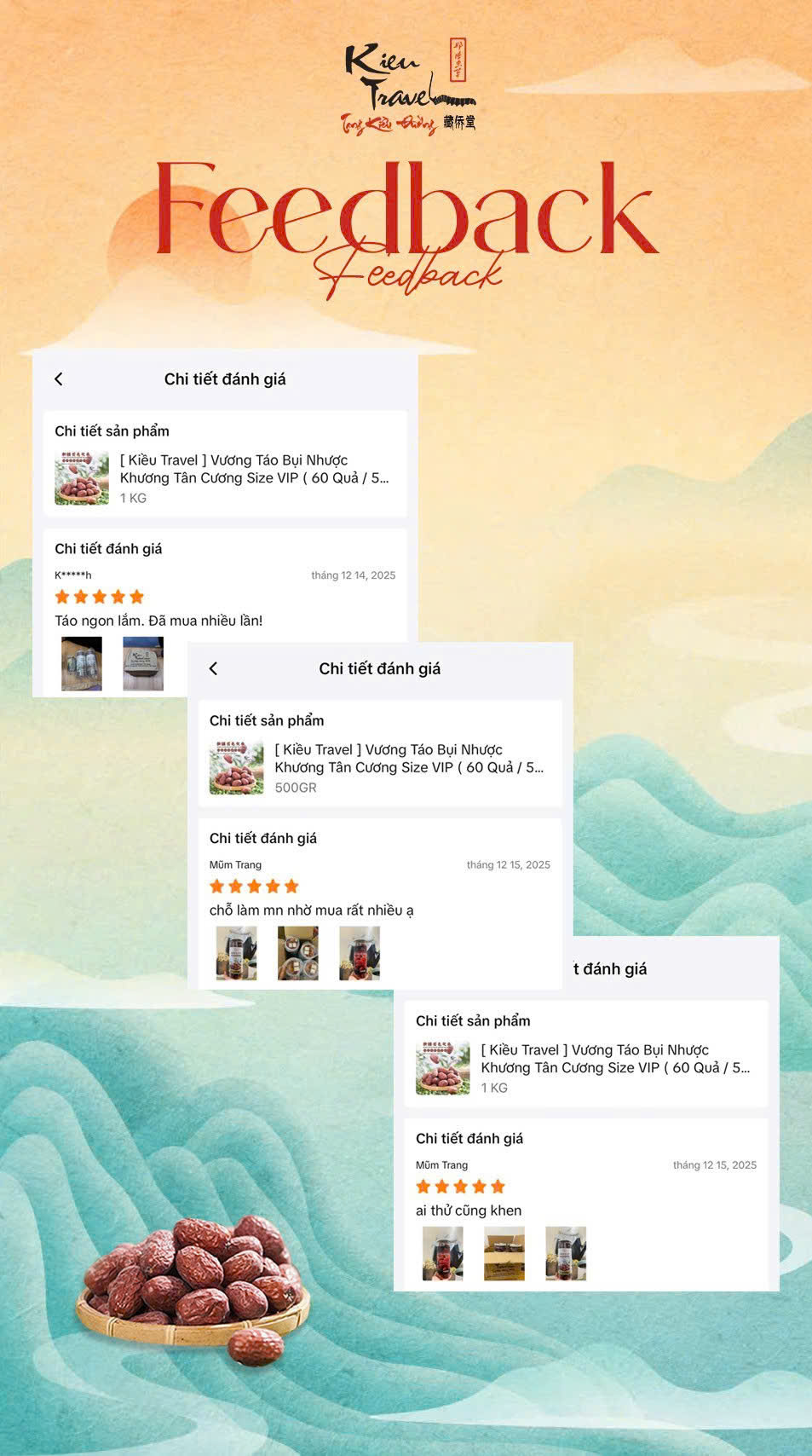View third photo under 'chỗ làm mn nhờ mua'
812x1456 pixels.
(360, 953)
